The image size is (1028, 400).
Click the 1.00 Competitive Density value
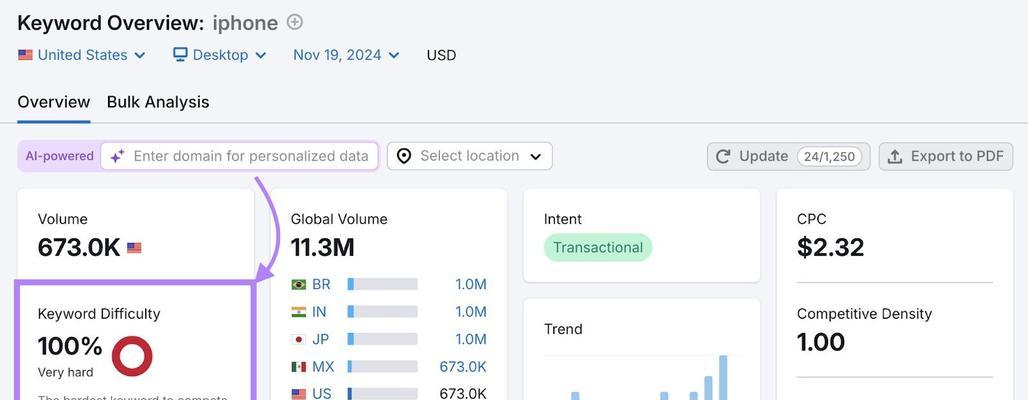[x=821, y=342]
